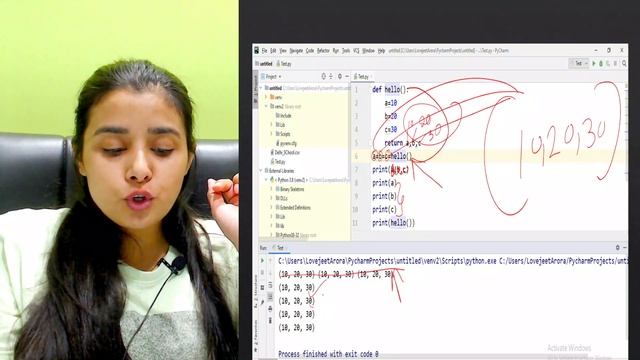This screenshot has width=640, height=360.
Task: Click 'Process finished with exit code 0'
Action: pyautogui.click(x=328, y=354)
